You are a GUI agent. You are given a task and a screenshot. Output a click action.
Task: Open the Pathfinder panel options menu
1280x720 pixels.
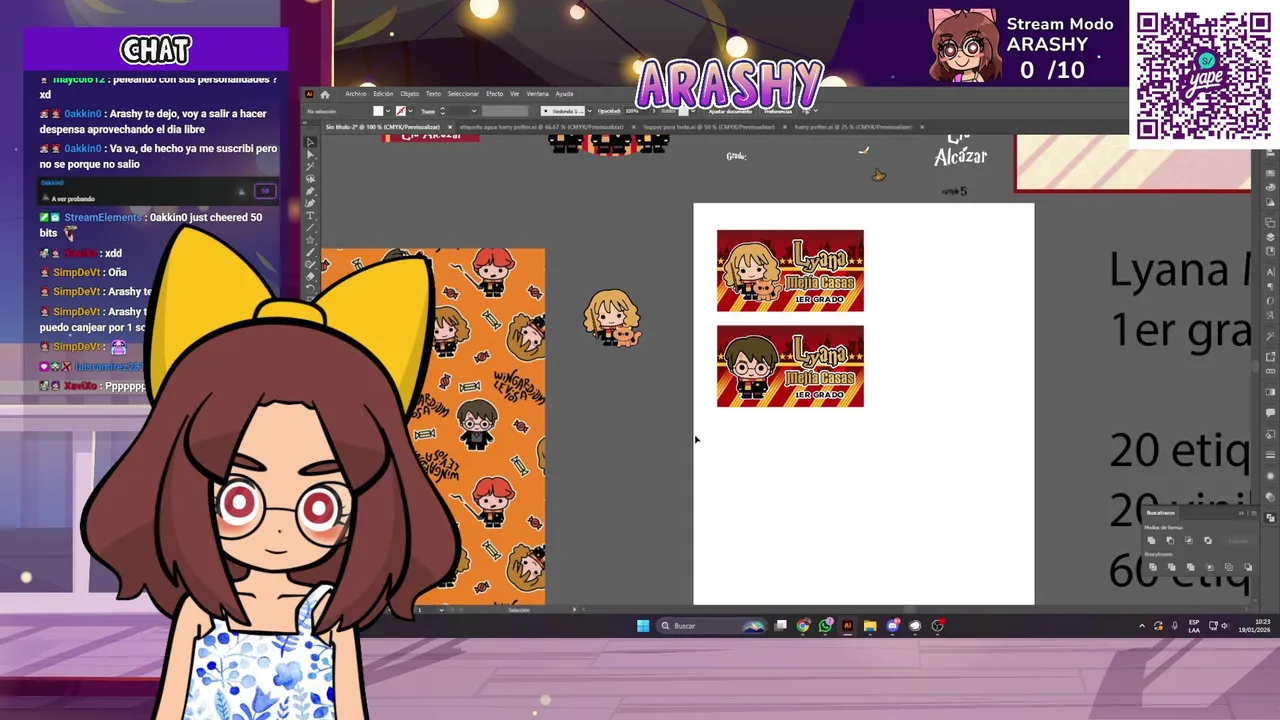1254,513
